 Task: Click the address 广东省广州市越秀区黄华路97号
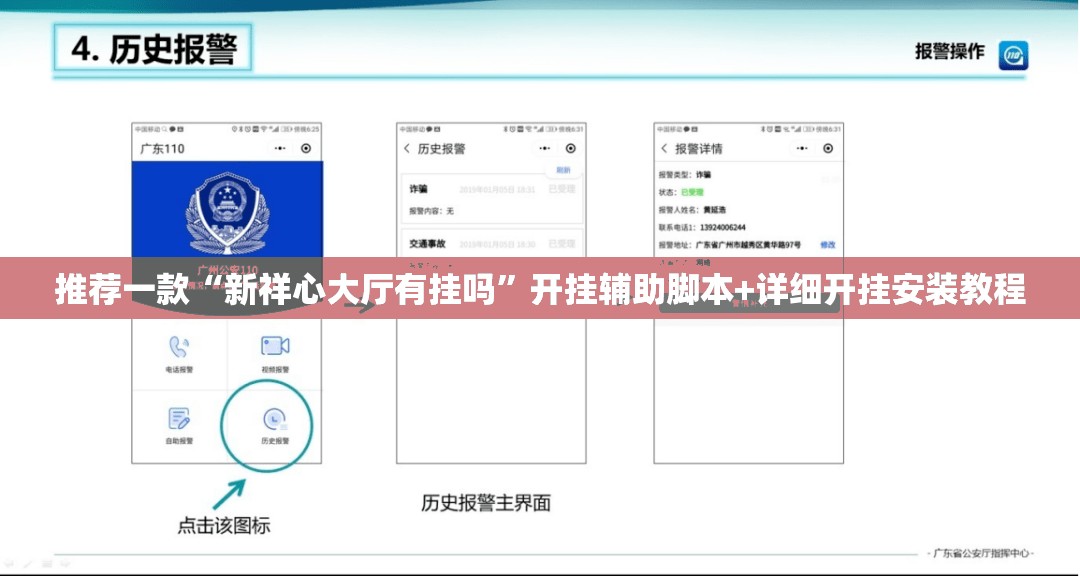pyautogui.click(x=748, y=245)
